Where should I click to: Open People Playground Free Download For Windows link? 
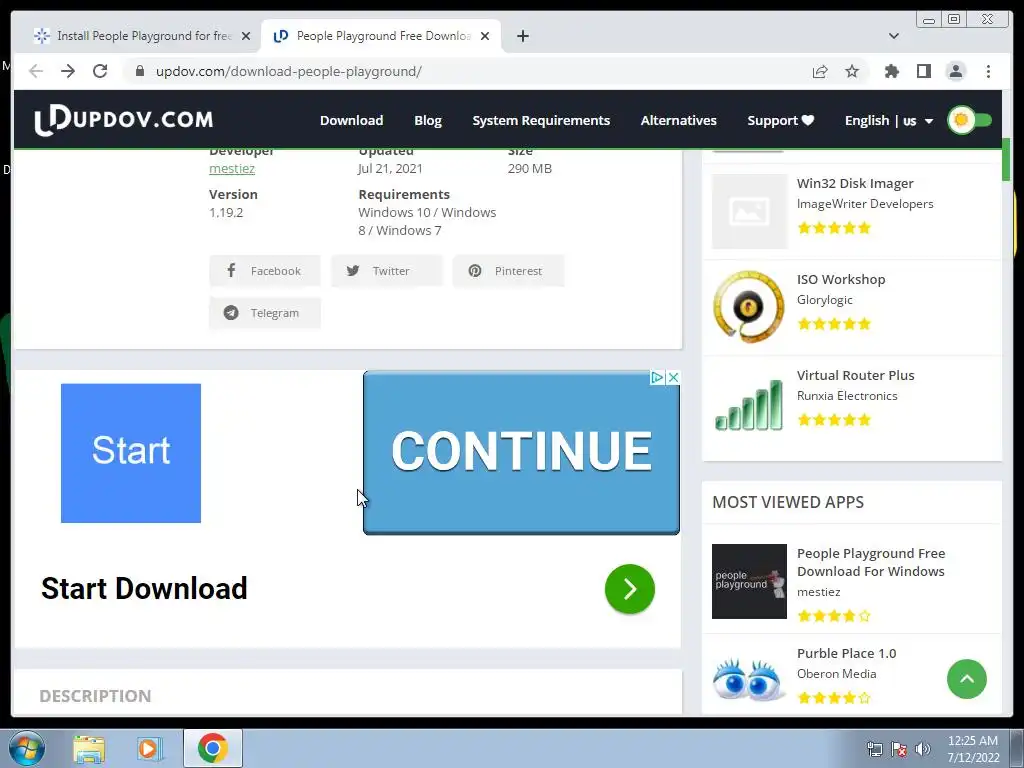(871, 562)
